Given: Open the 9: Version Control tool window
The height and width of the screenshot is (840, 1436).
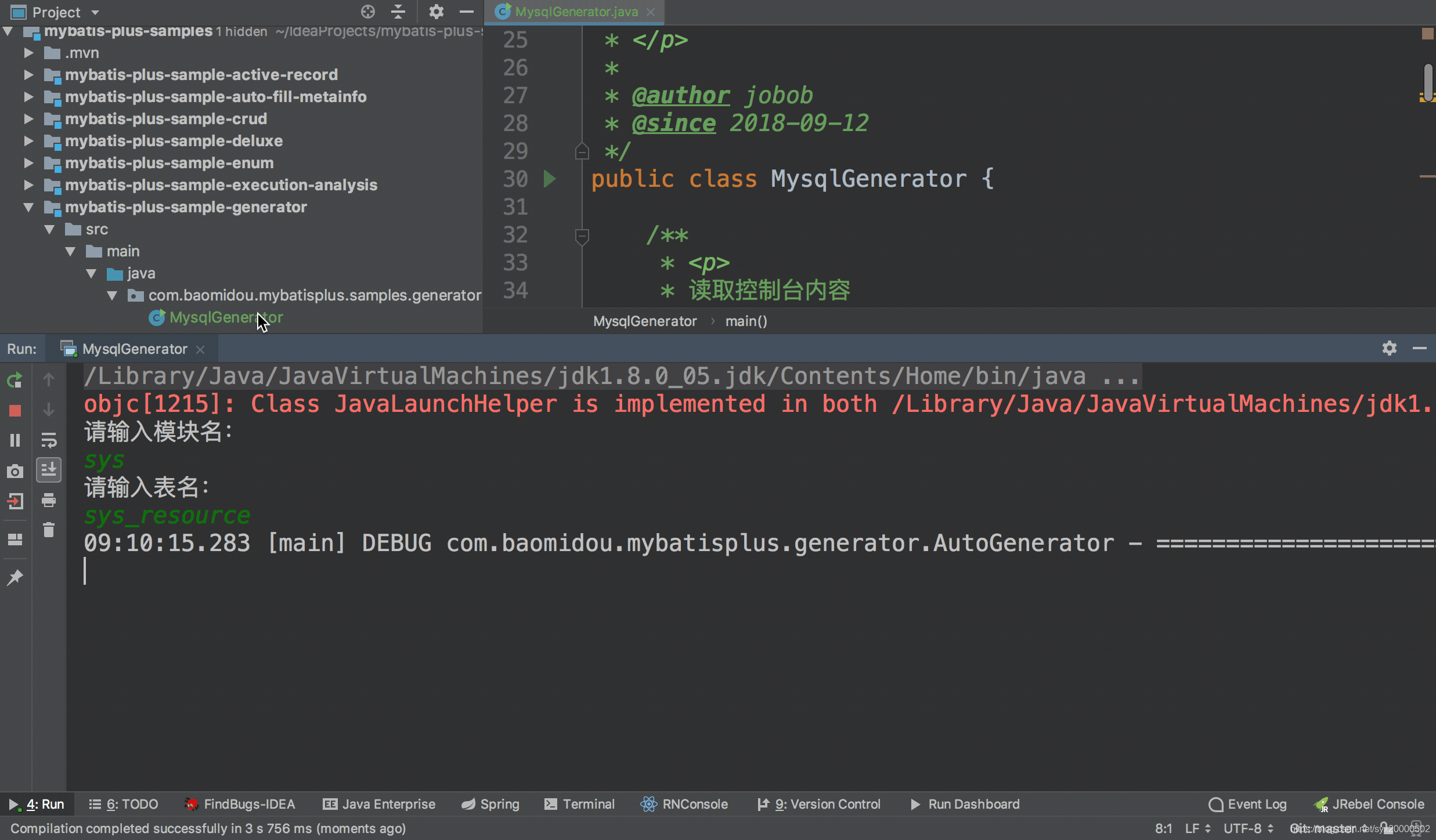Looking at the screenshot, I should (x=819, y=804).
